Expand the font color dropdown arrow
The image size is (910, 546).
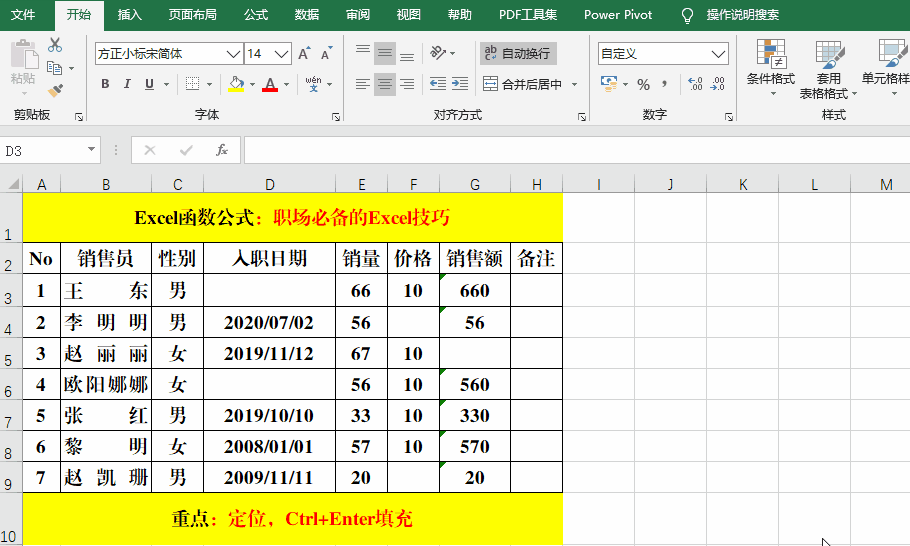pyautogui.click(x=286, y=85)
